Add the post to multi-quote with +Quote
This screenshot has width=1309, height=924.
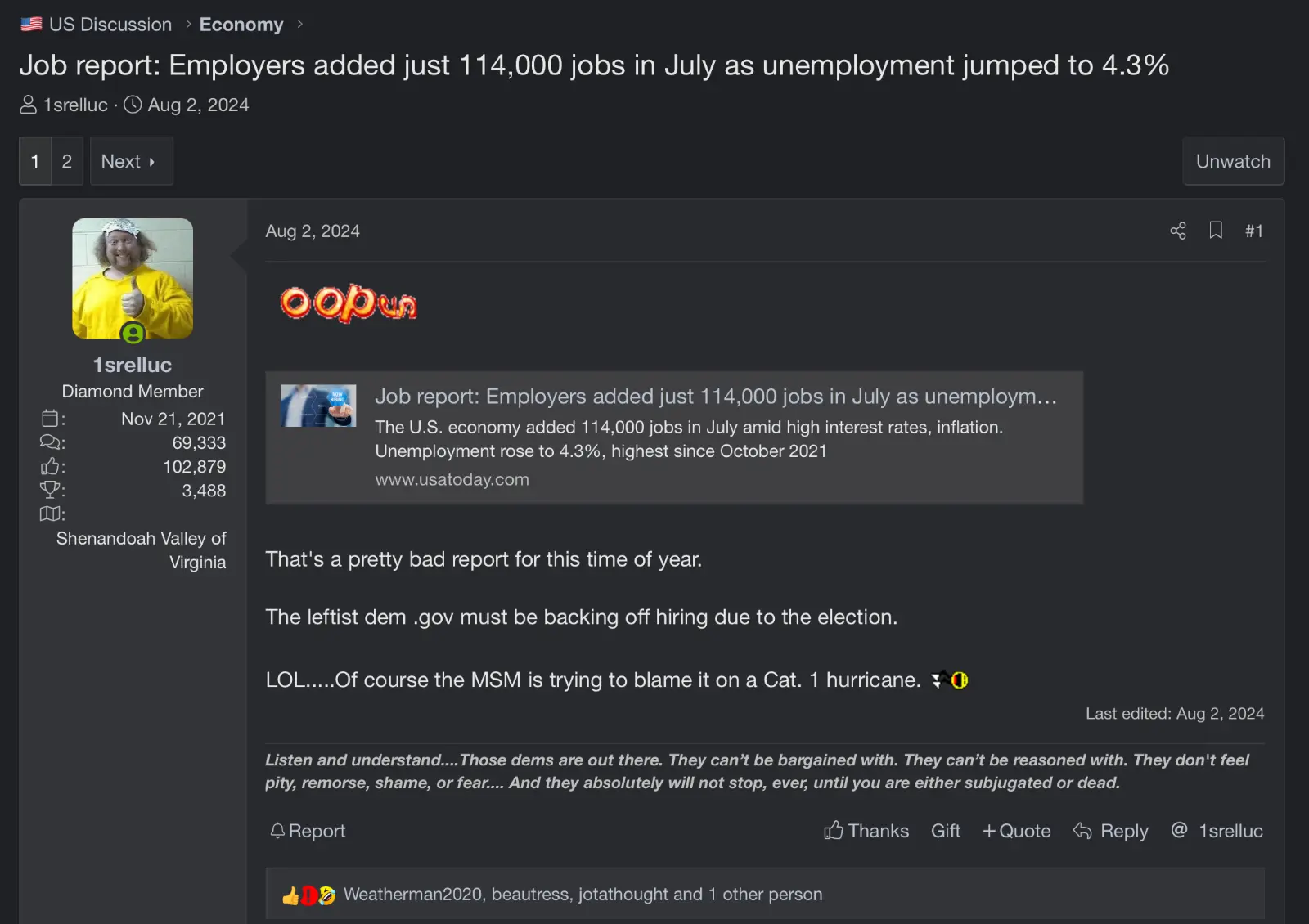pos(1016,831)
